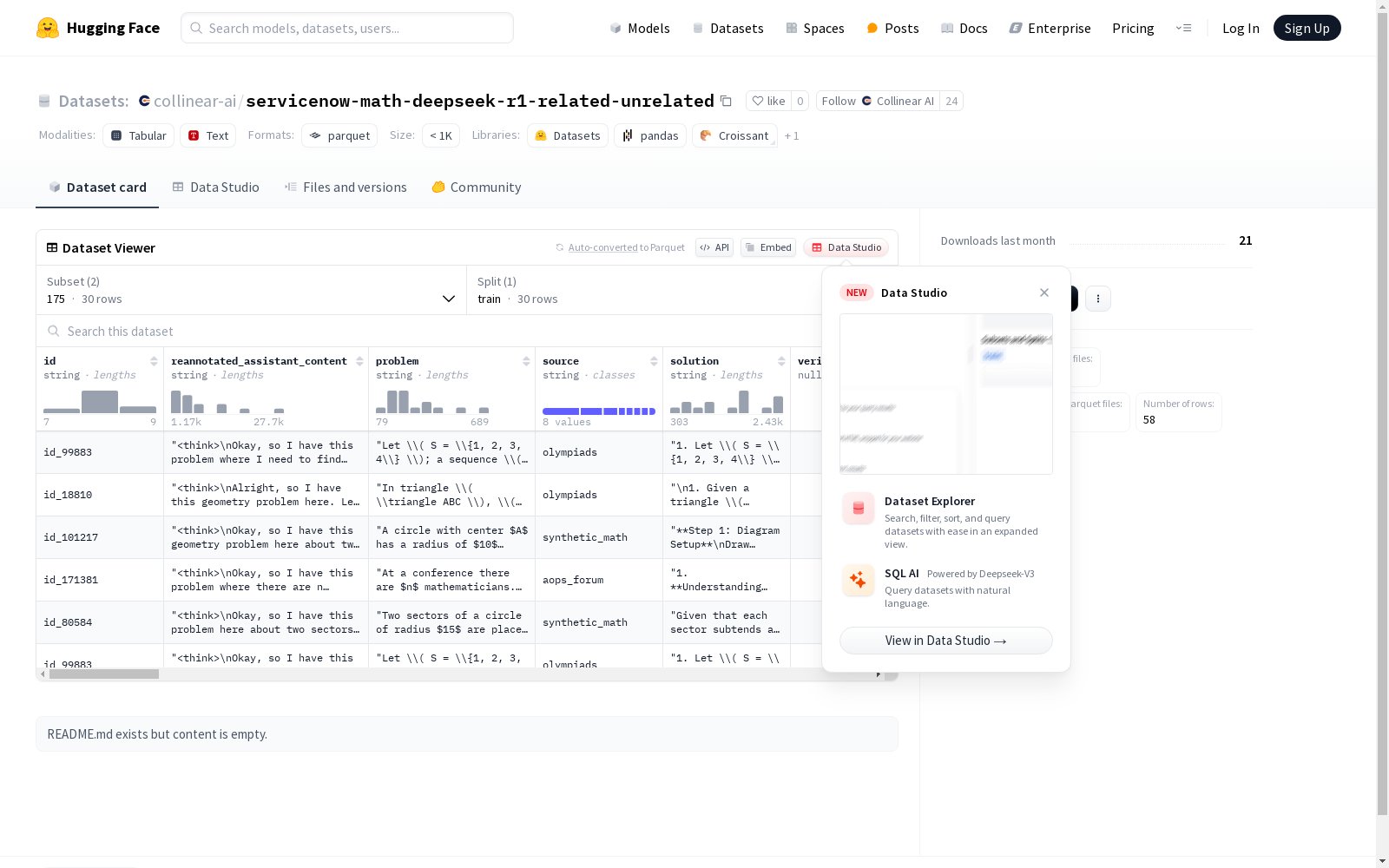Switch to the Dataset card tab
1389x868 pixels.
pos(97,187)
